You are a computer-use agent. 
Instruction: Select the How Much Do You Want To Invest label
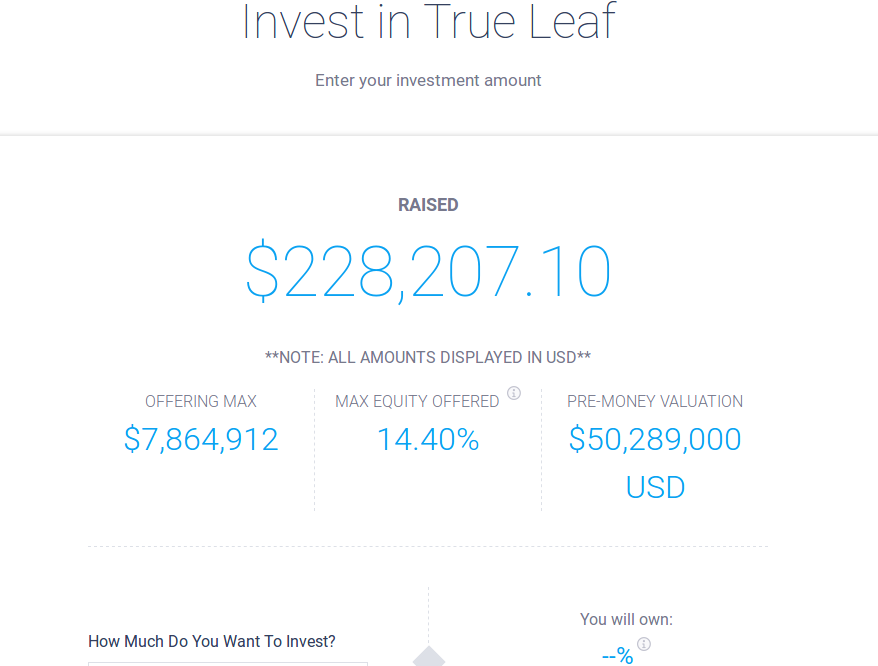pos(211,641)
